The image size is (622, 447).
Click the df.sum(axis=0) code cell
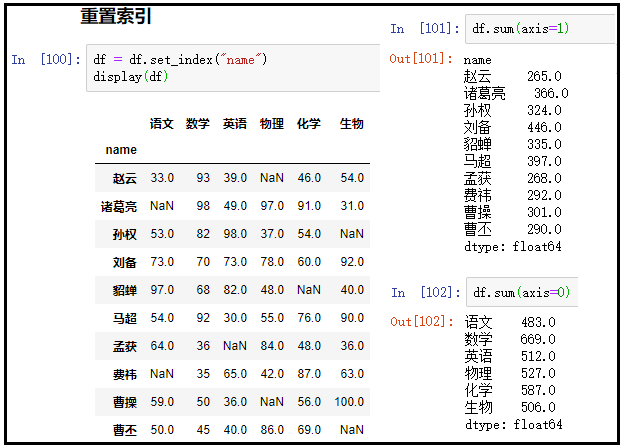point(522,292)
